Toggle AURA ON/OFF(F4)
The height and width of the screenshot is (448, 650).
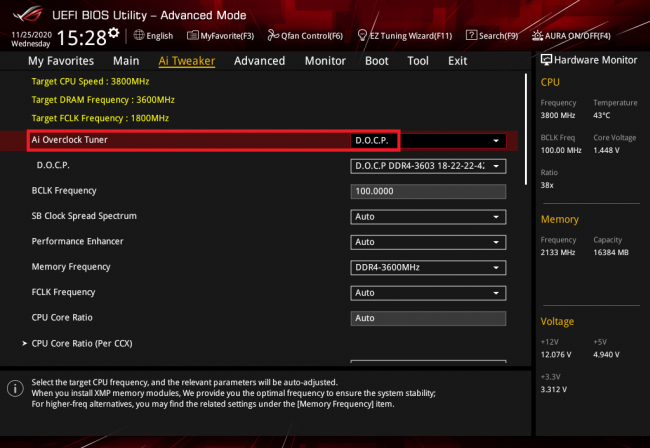(x=571, y=36)
